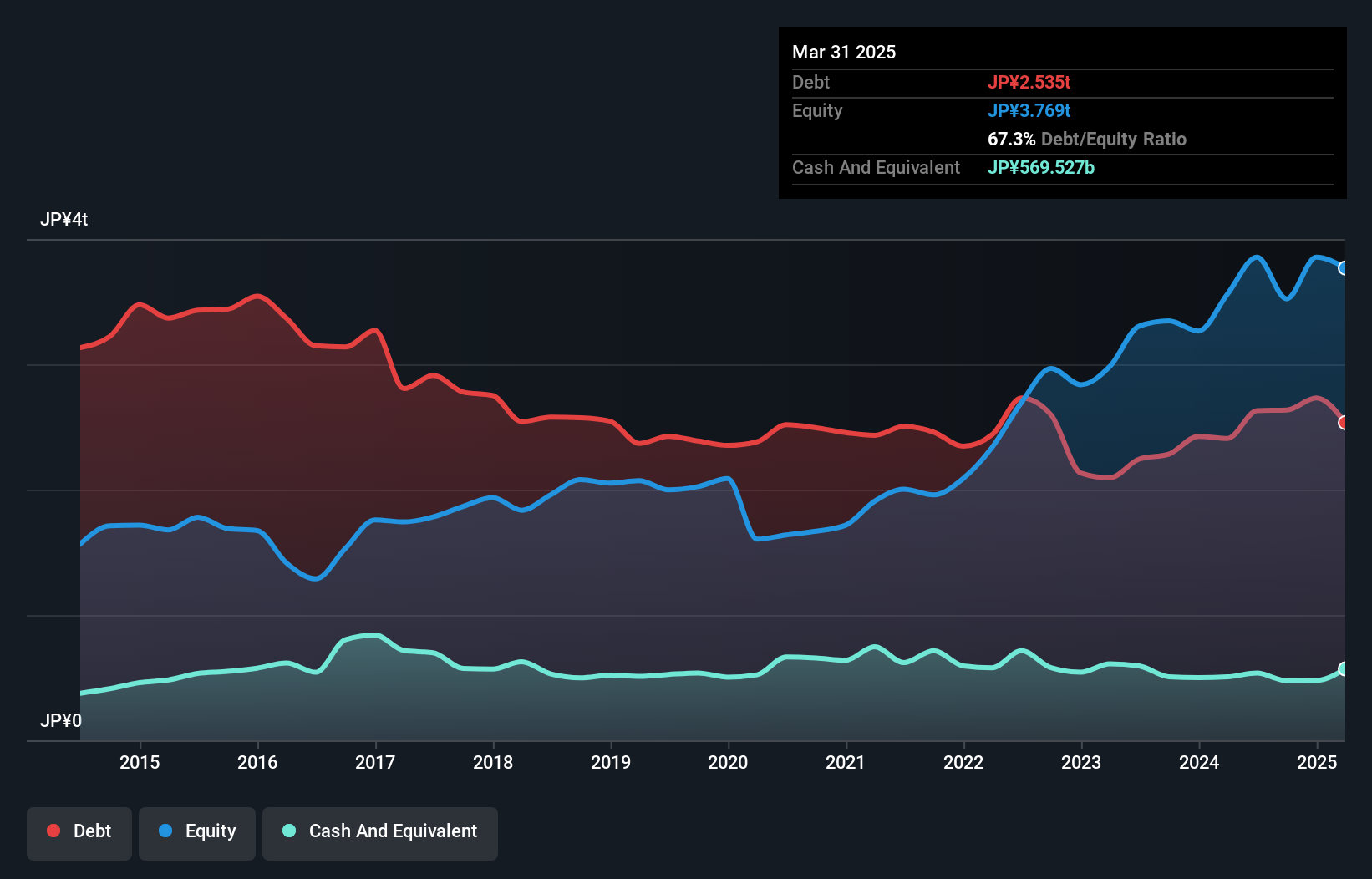1372x879 pixels.
Task: Click the 2020 x-axis label
Action: [x=728, y=762]
